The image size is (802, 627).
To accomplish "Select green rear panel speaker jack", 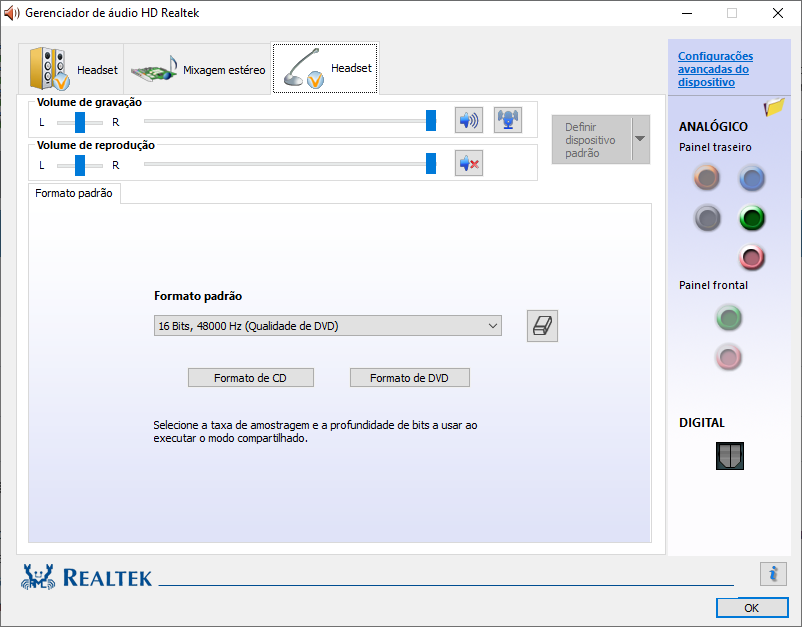I will coord(751,218).
